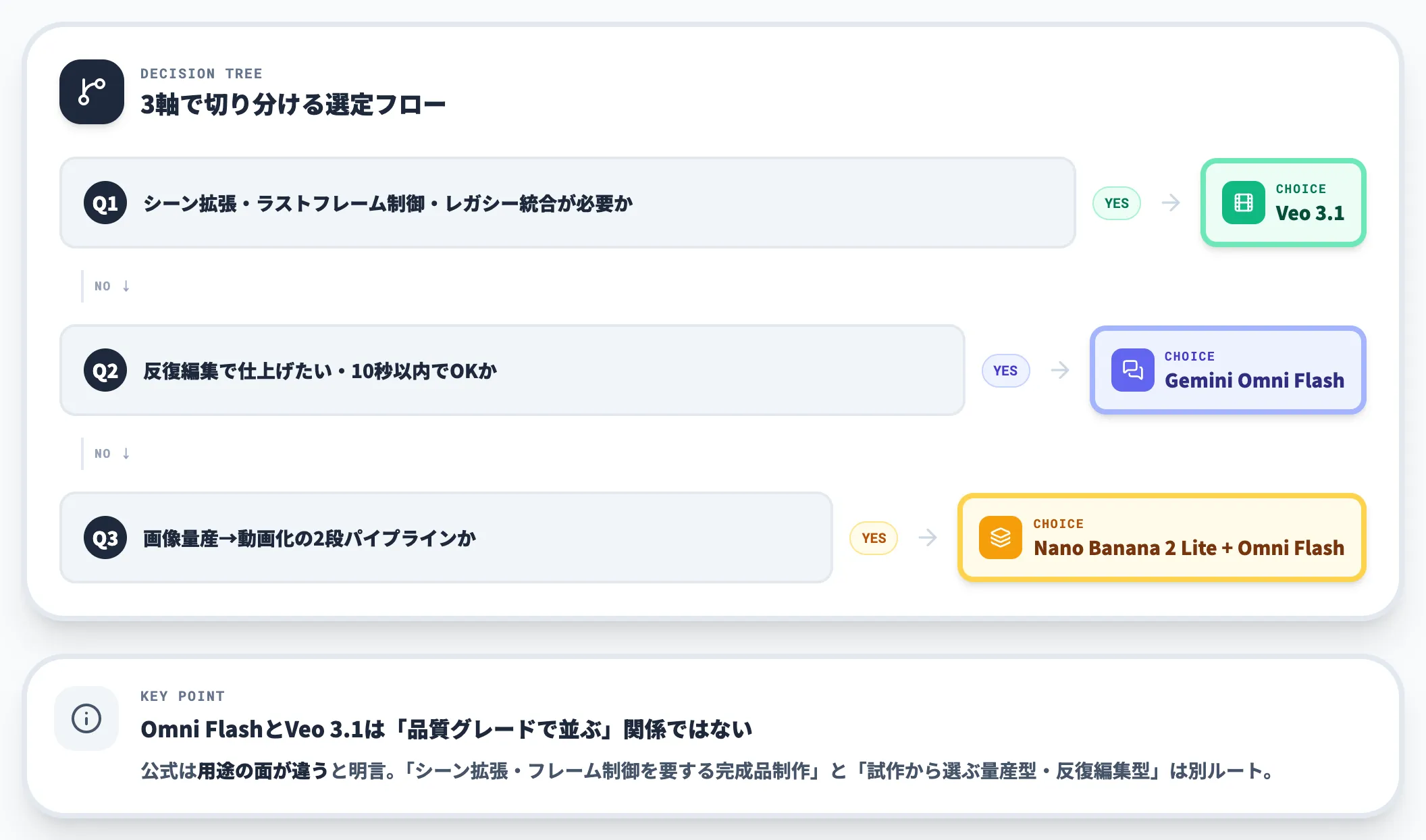Click the info icon beside KEY POINT
This screenshot has height=840, width=1426.
tap(86, 718)
